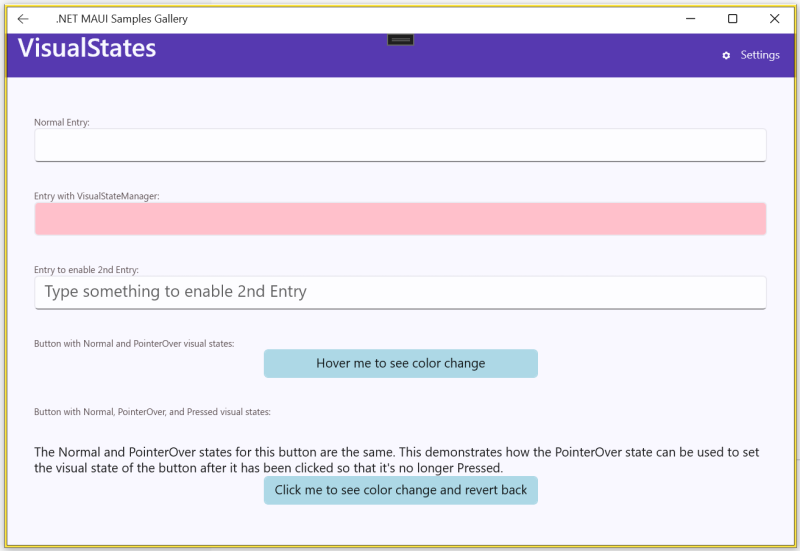Click the VisualStates page title
800x551 pixels.
point(87,48)
